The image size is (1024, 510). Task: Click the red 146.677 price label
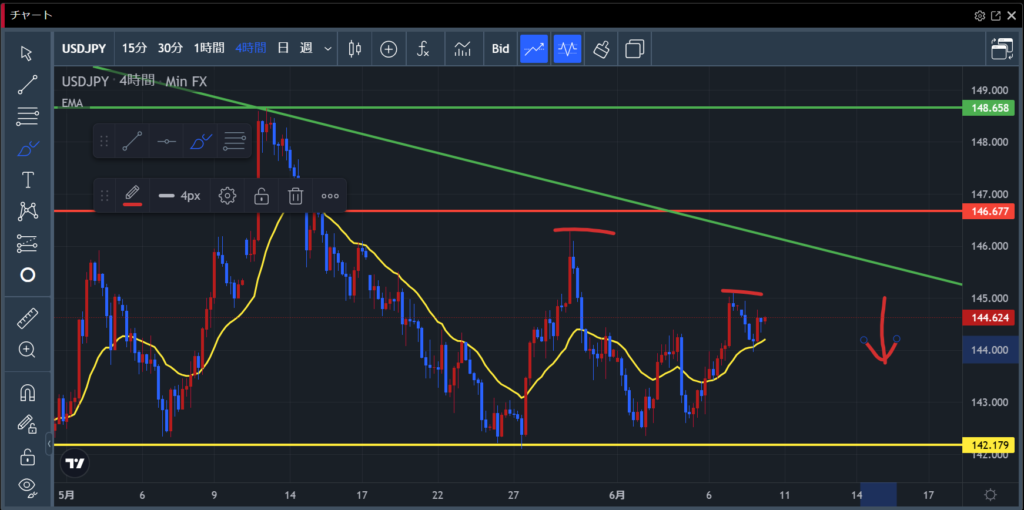989,212
